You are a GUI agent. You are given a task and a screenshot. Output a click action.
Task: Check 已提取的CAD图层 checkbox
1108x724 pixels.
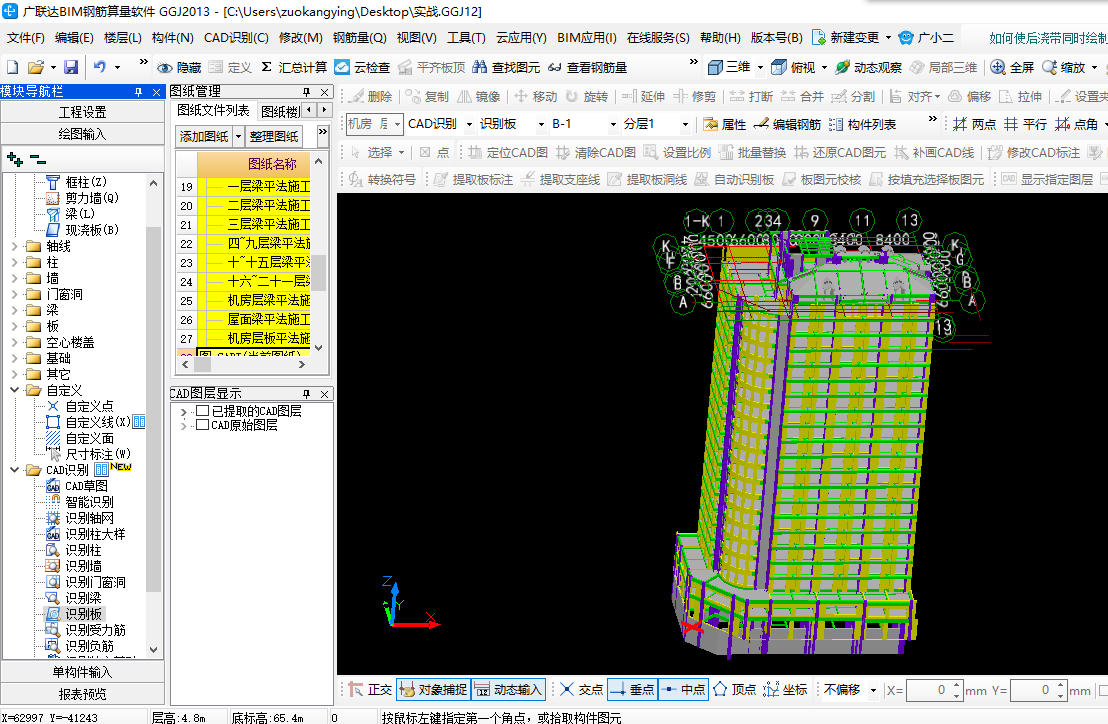[x=202, y=410]
